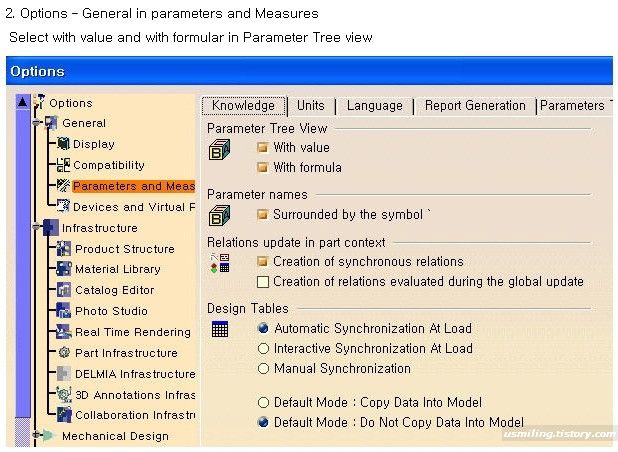Click the Photo Studio icon
Image resolution: width=618 pixels, height=452 pixels.
coord(64,311)
